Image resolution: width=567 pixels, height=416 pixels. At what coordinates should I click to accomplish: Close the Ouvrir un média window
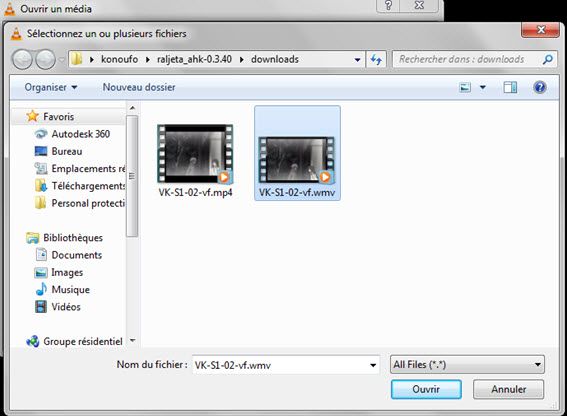click(x=419, y=6)
